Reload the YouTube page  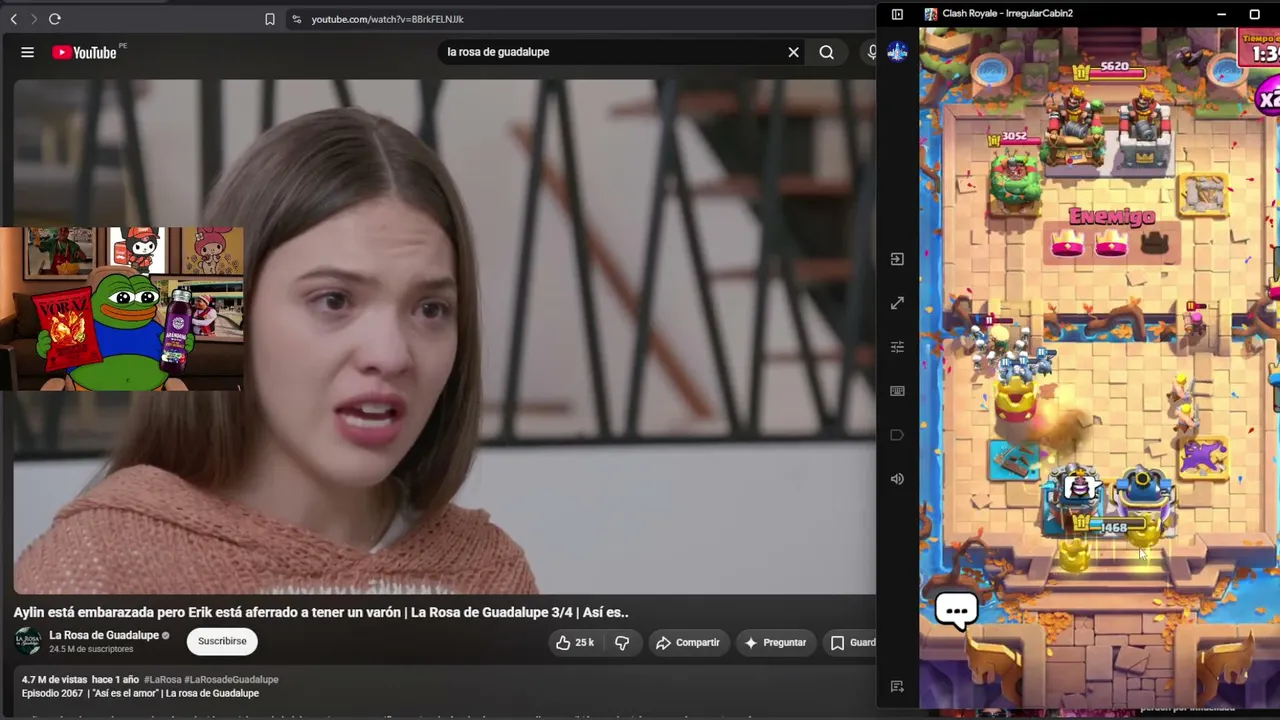click(x=55, y=19)
